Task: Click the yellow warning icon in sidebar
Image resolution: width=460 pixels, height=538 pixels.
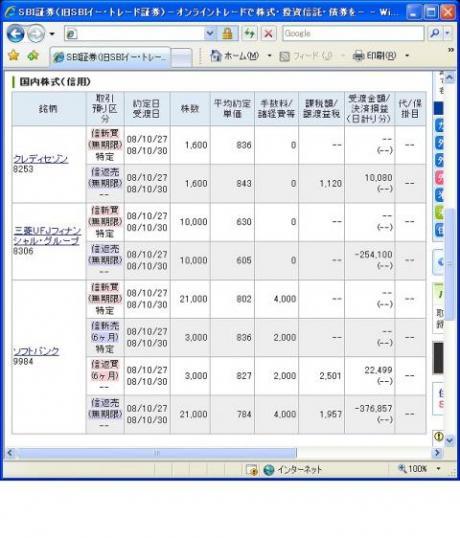Action: [438, 436]
